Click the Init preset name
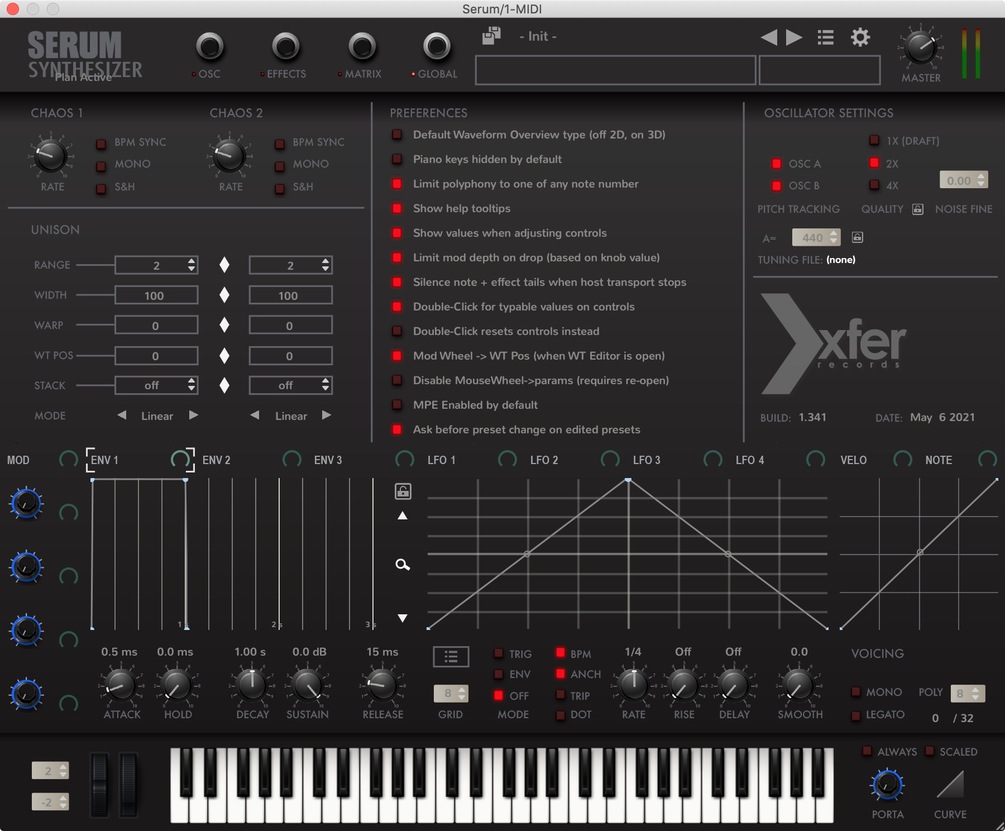Image resolution: width=1005 pixels, height=831 pixels. 538,37
